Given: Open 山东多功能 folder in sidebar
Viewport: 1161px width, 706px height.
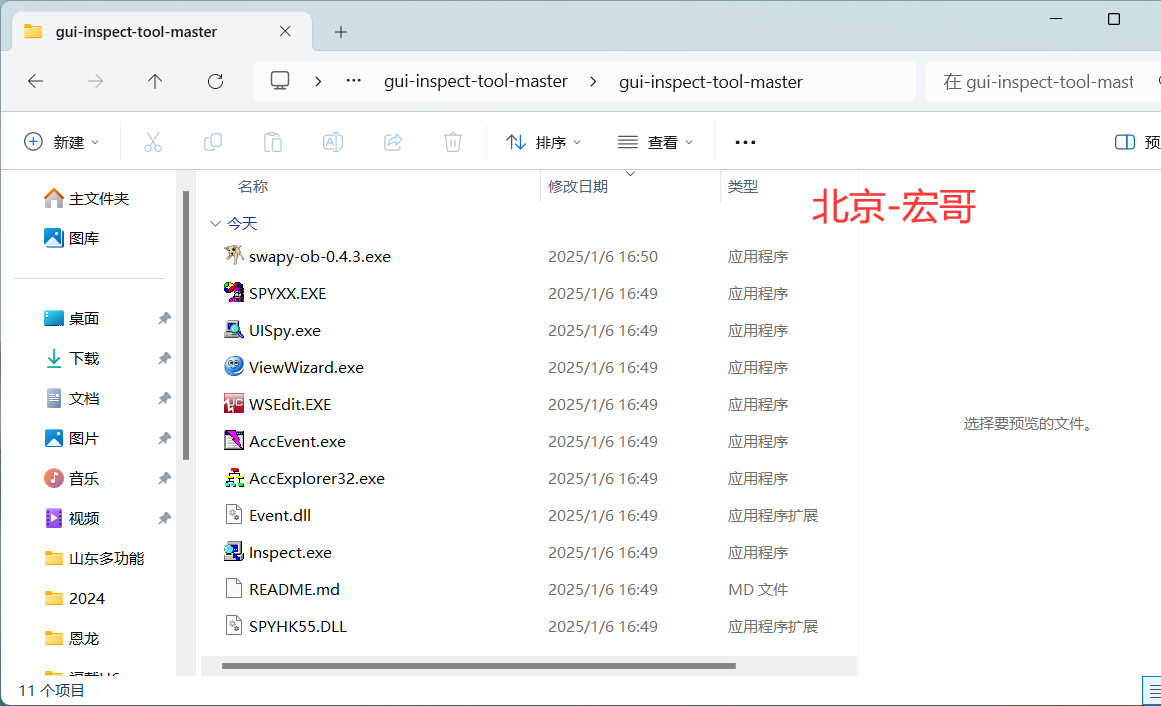Looking at the screenshot, I should (94, 559).
